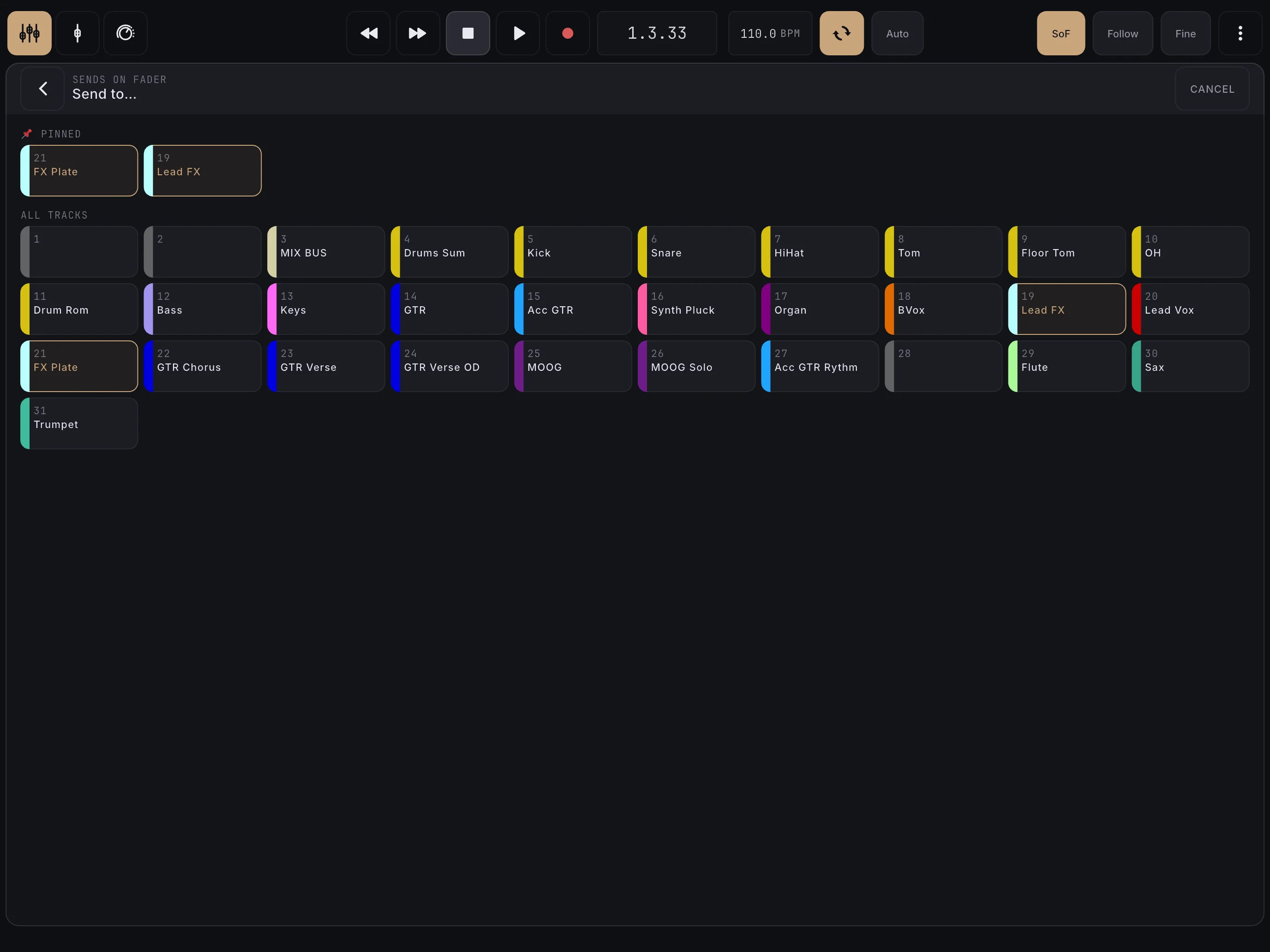Select the OH track 10

click(x=1190, y=252)
